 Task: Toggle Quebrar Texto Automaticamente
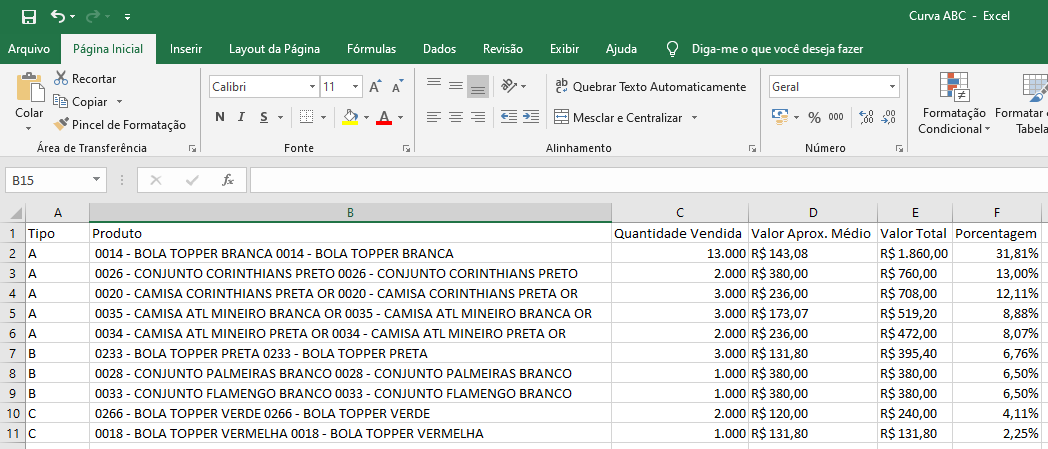coord(650,87)
